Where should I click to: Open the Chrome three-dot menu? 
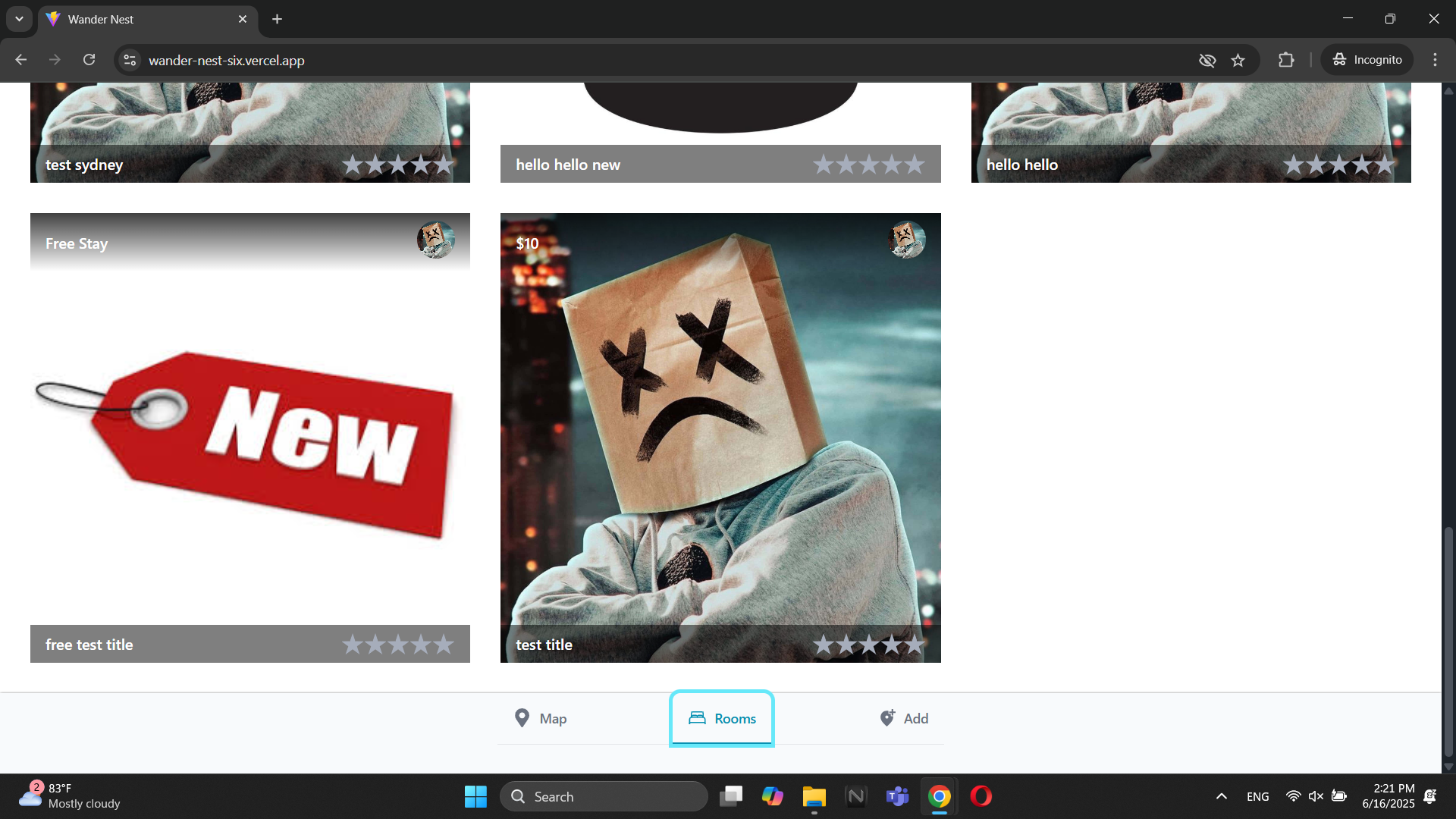pos(1435,60)
